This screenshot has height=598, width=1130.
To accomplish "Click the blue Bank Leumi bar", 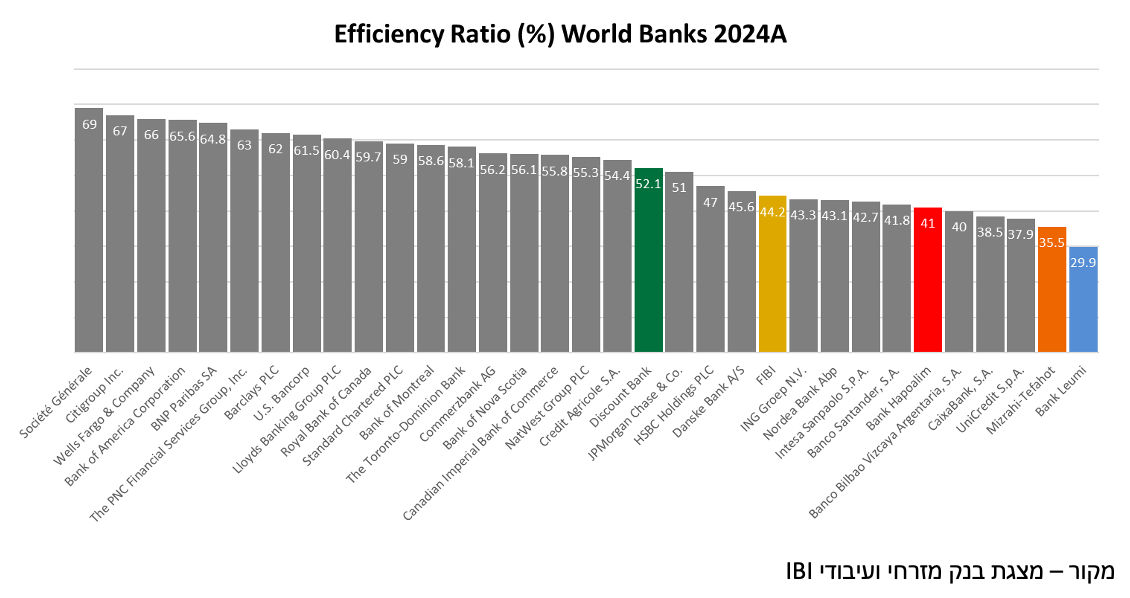I will click(1083, 300).
